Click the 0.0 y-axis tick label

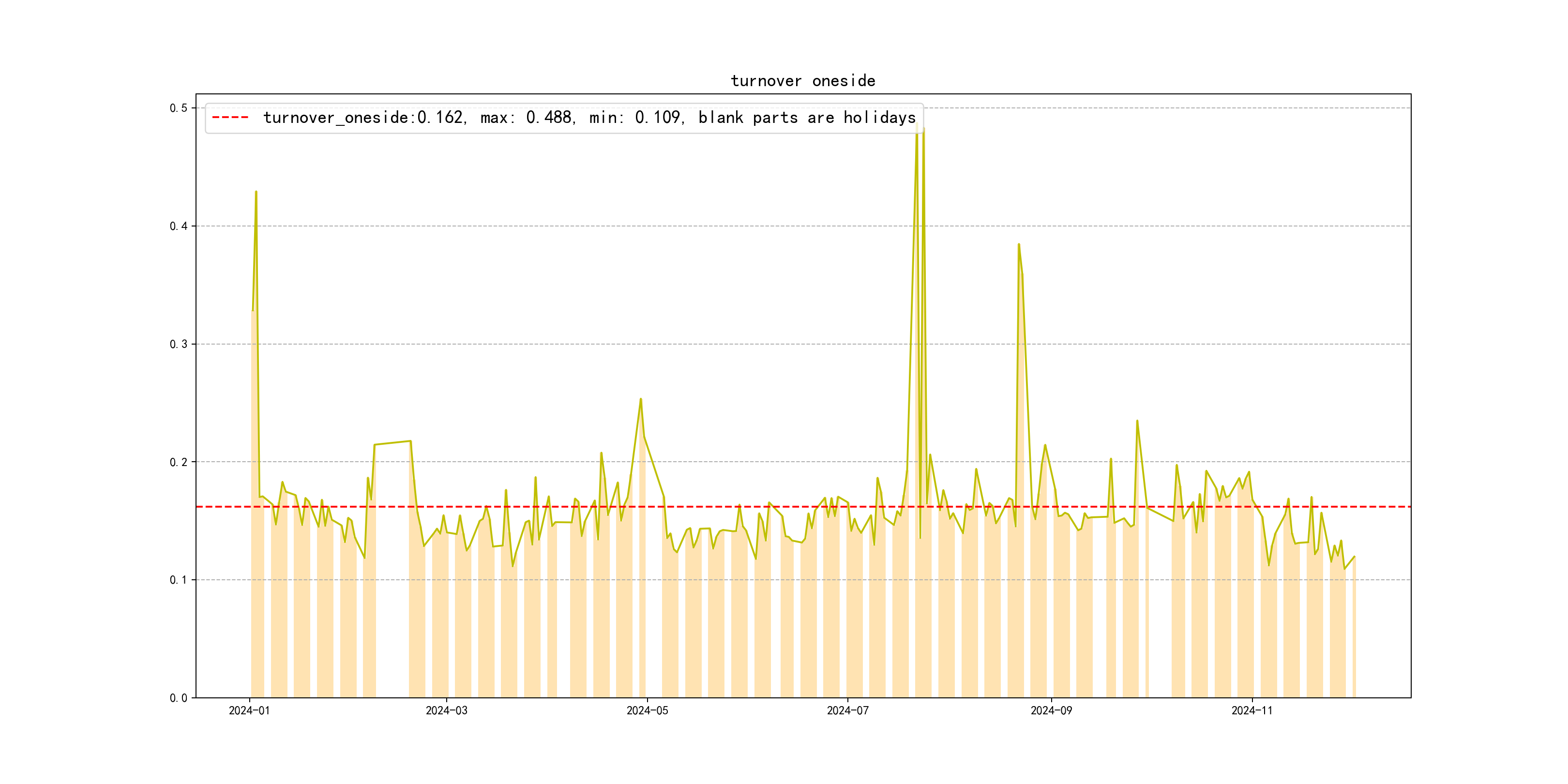[x=179, y=697]
